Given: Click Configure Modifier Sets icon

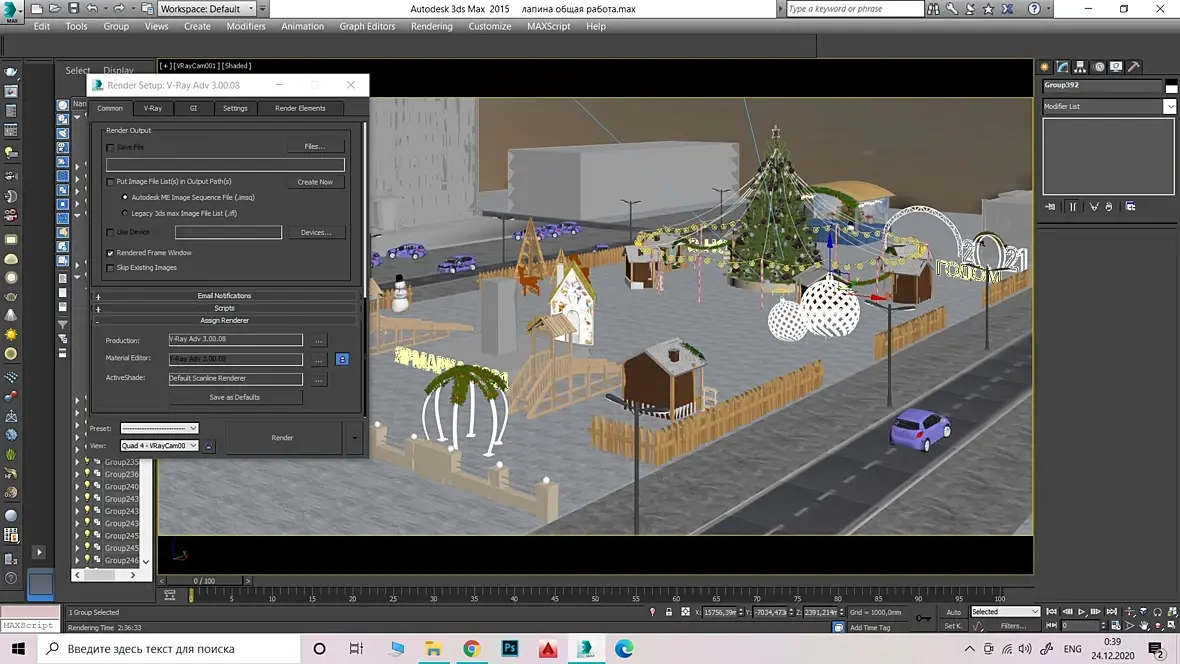Looking at the screenshot, I should coord(1130,207).
